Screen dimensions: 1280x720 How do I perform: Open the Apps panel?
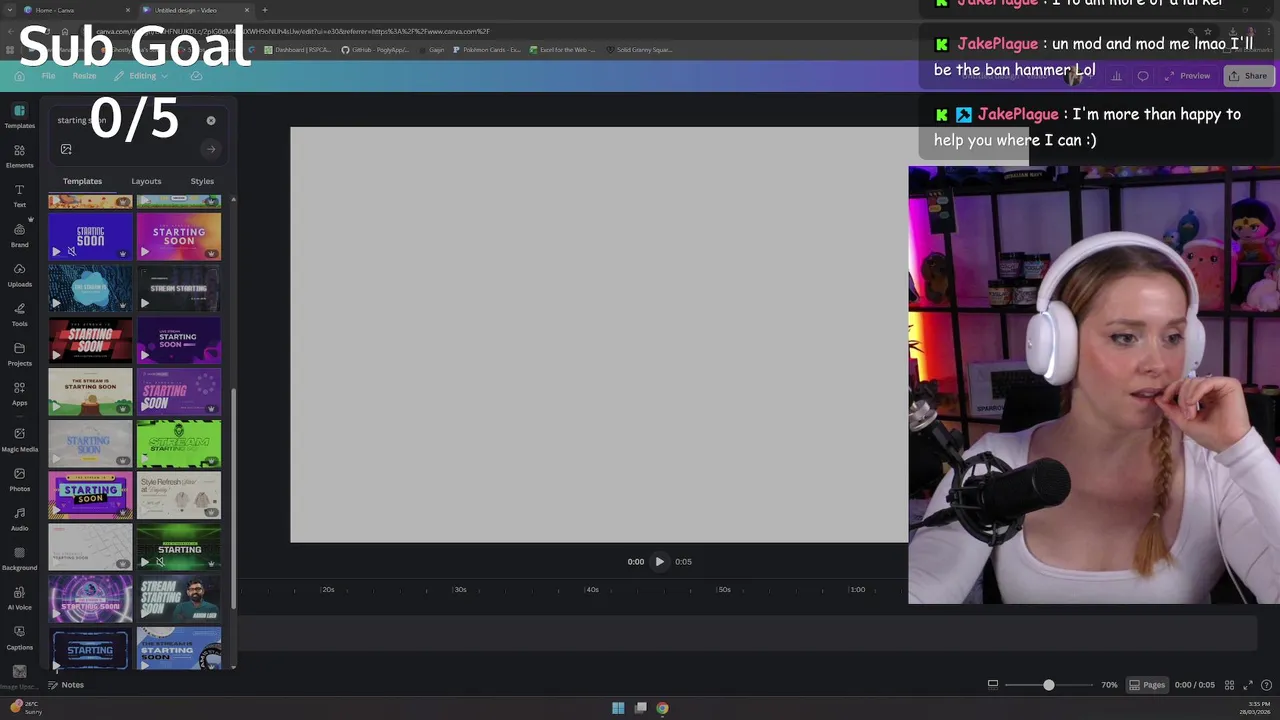19,393
